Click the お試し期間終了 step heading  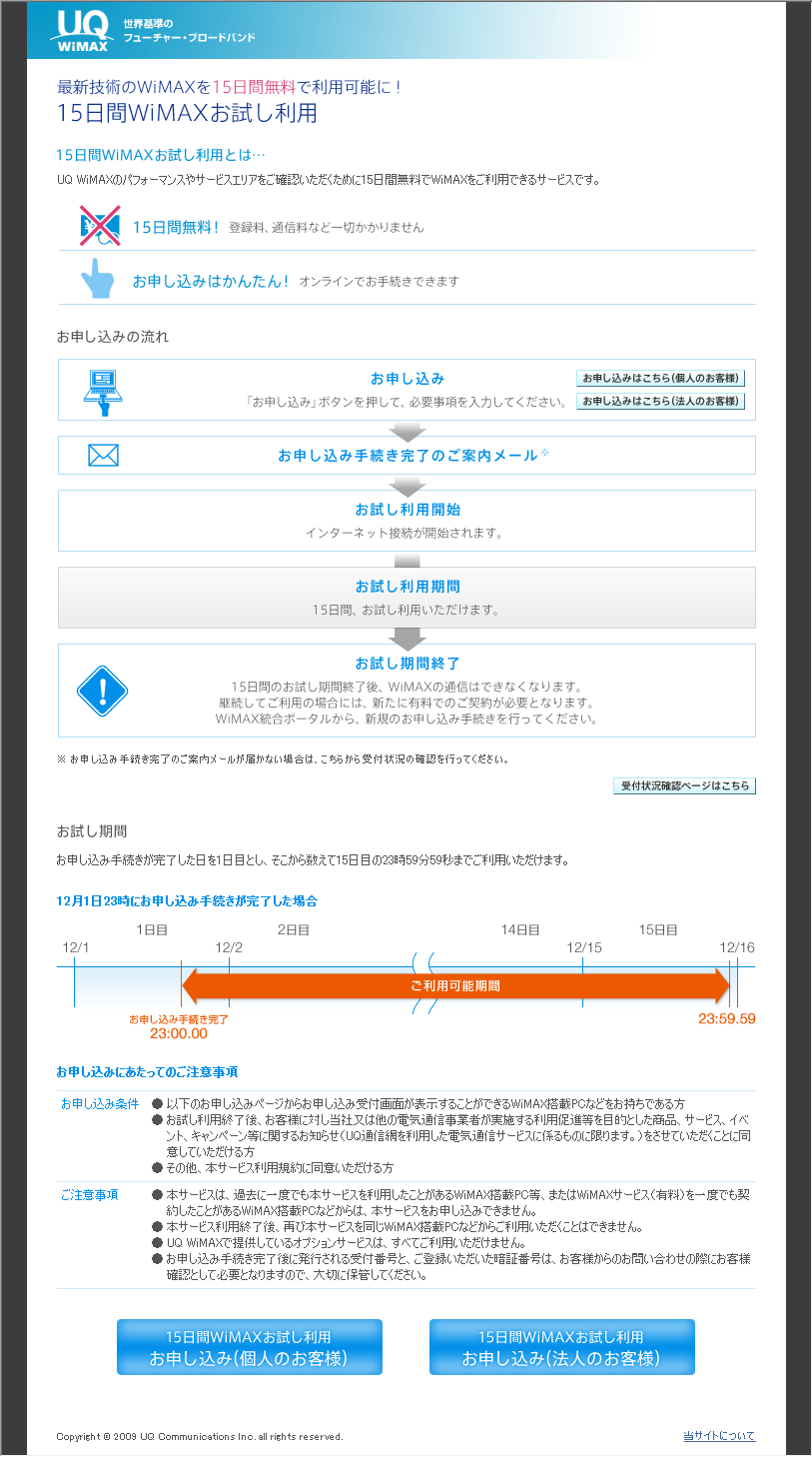(407, 664)
